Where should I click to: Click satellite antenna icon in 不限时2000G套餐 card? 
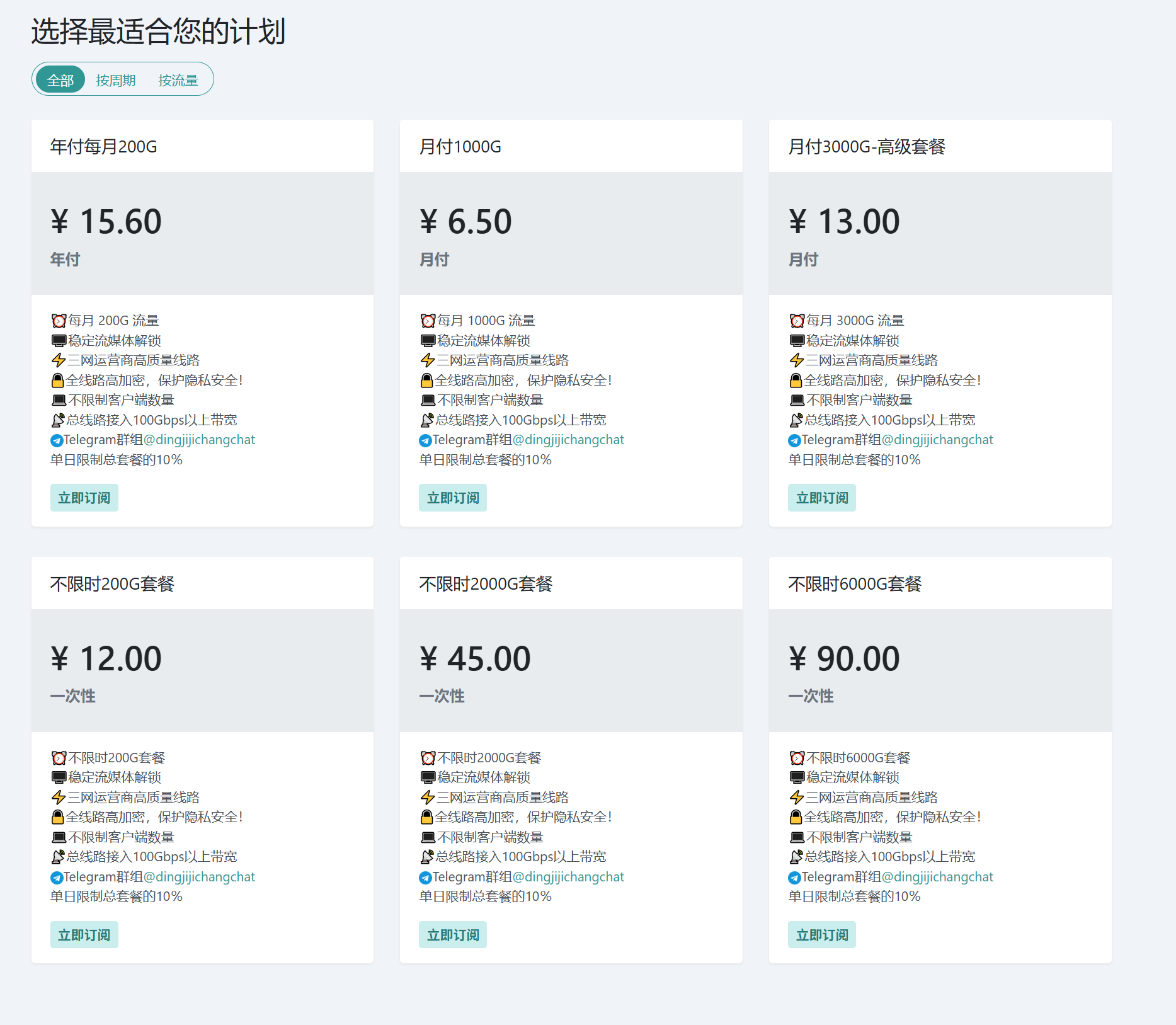[426, 857]
